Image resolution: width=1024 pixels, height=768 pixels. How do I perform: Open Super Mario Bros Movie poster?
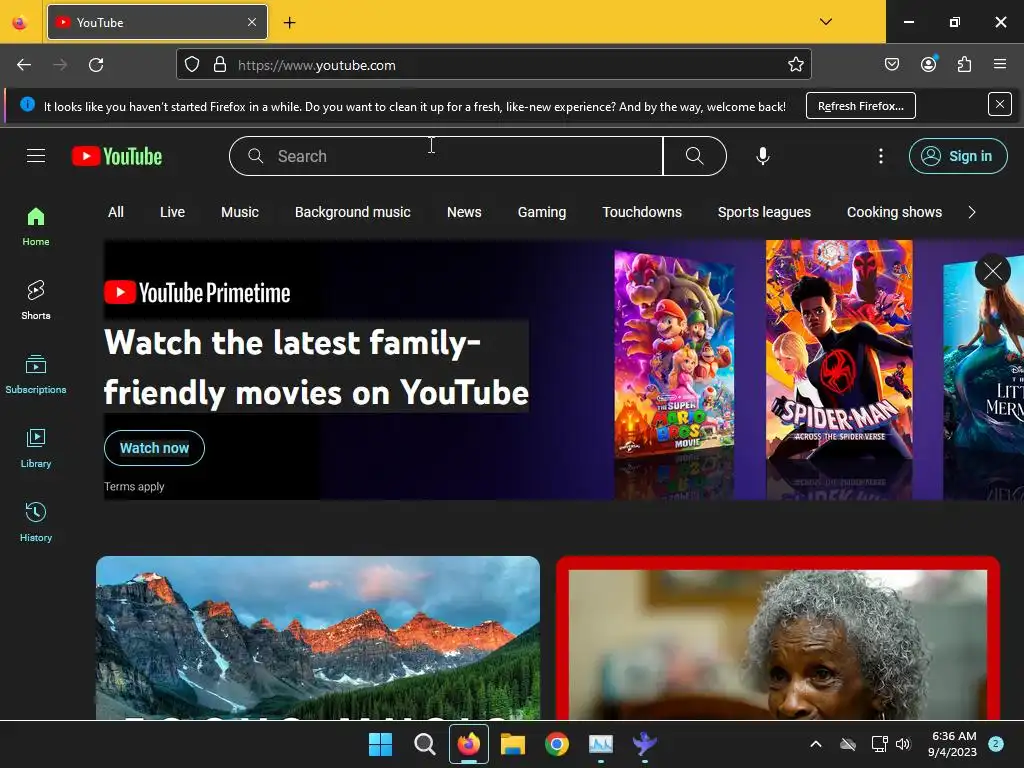point(674,355)
